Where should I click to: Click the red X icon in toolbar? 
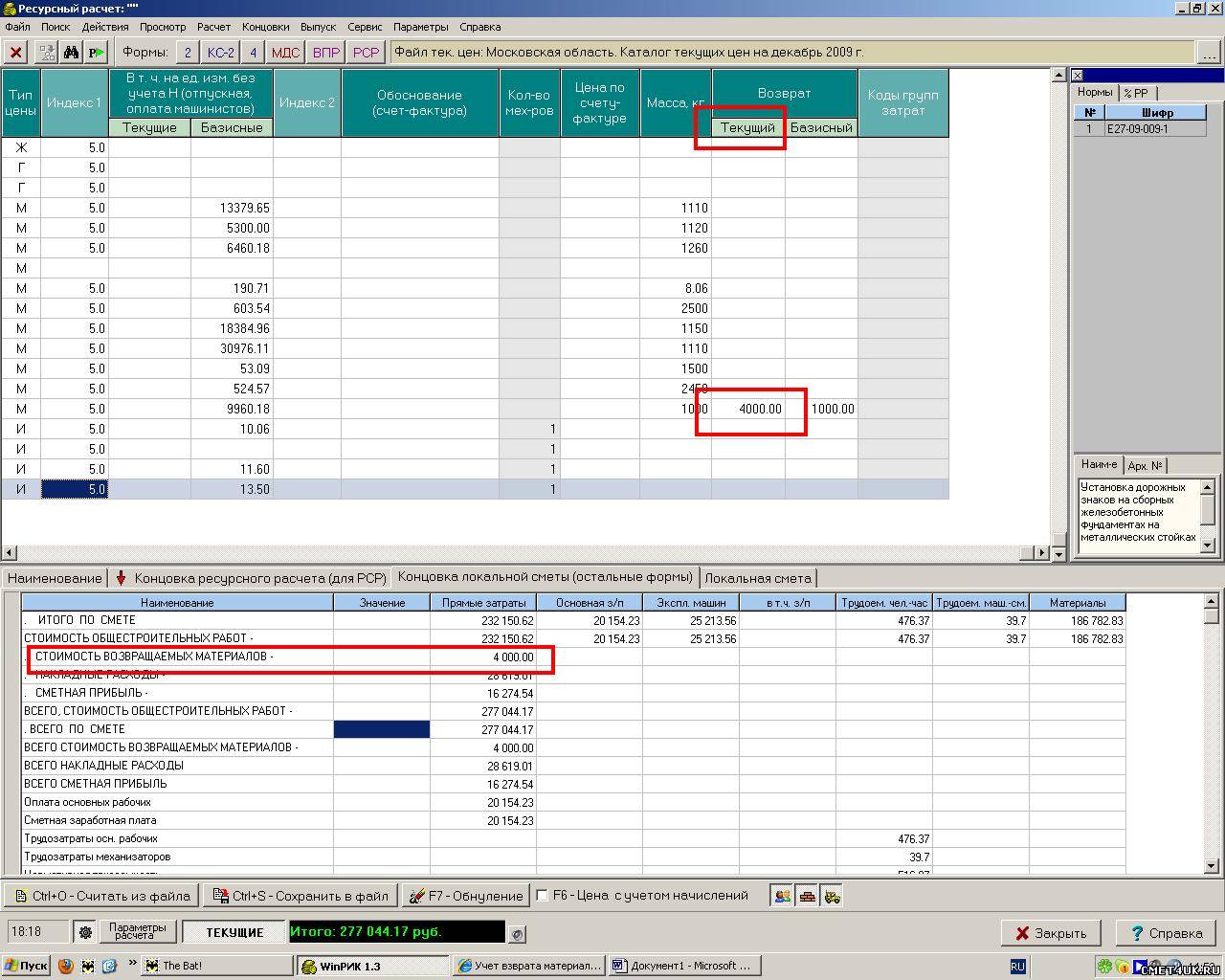(16, 53)
